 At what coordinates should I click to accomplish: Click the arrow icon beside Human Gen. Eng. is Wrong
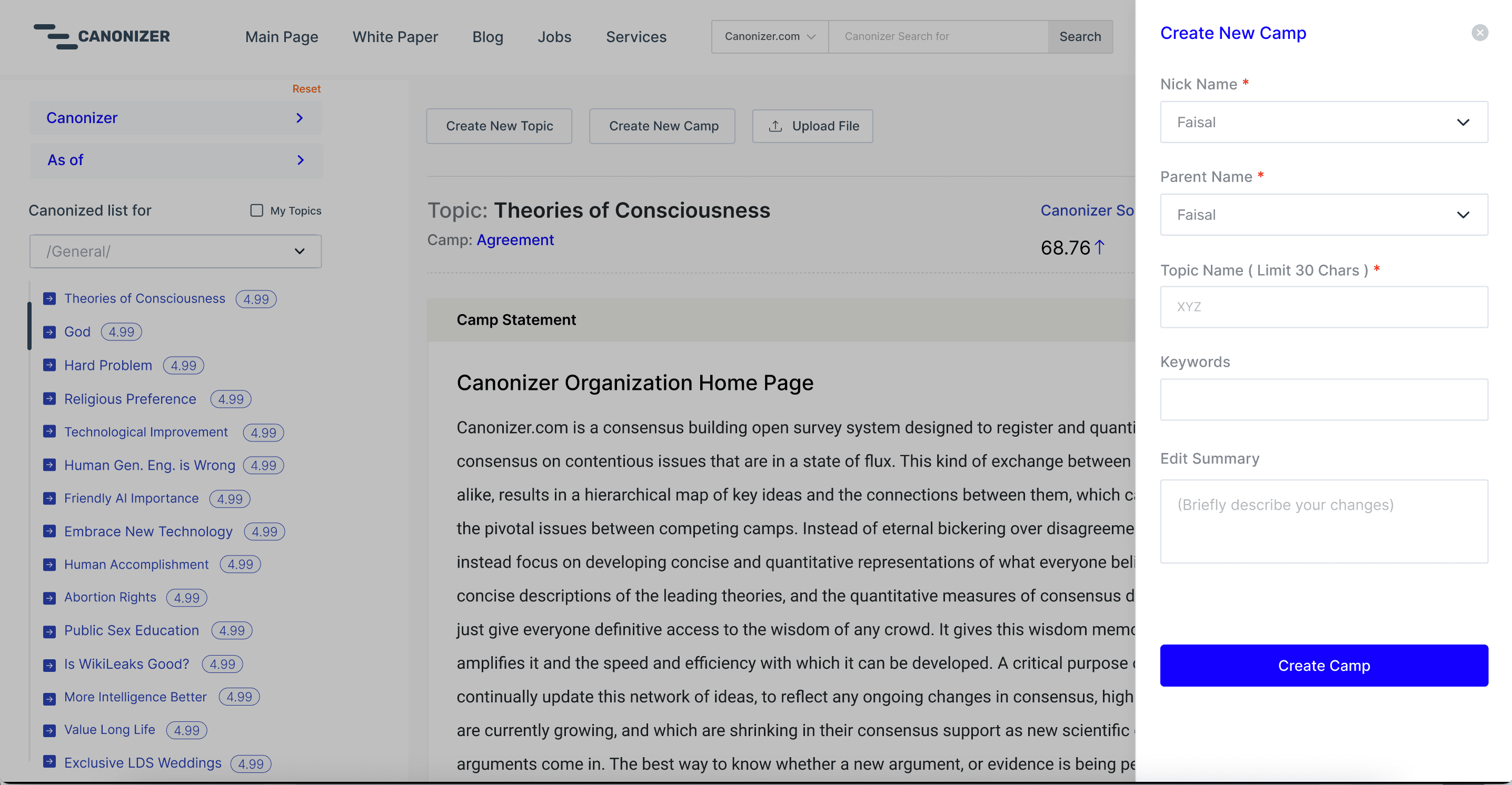49,465
